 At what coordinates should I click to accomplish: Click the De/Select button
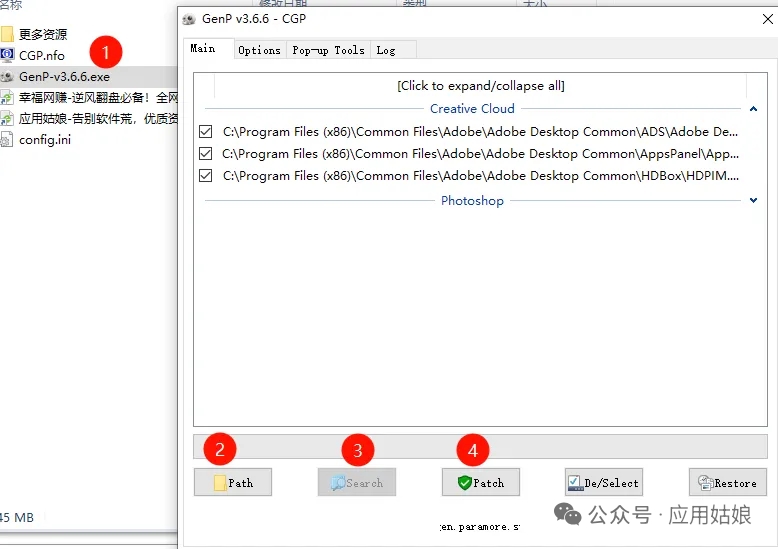[x=603, y=483]
